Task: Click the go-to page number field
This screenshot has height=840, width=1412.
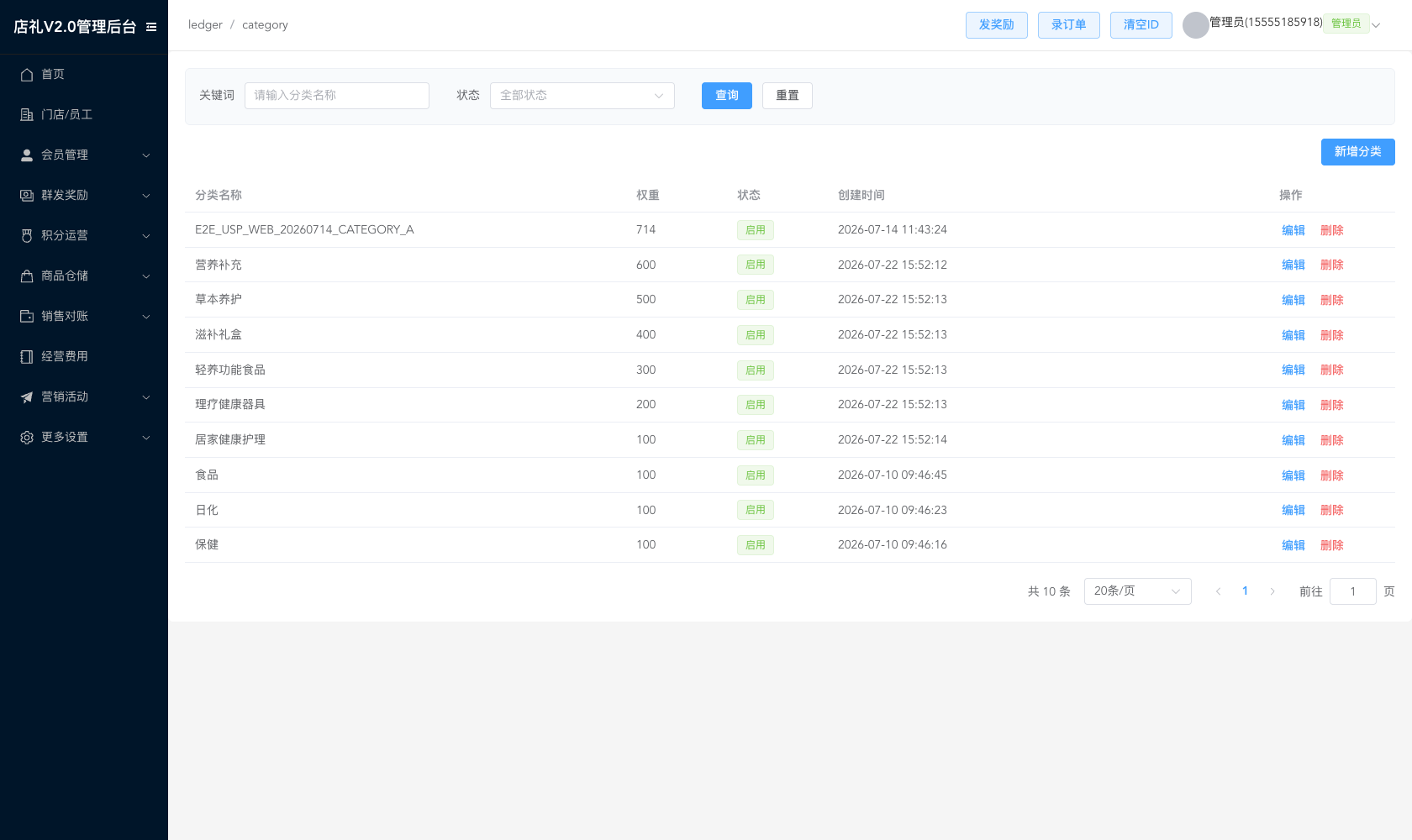Action: [1352, 591]
